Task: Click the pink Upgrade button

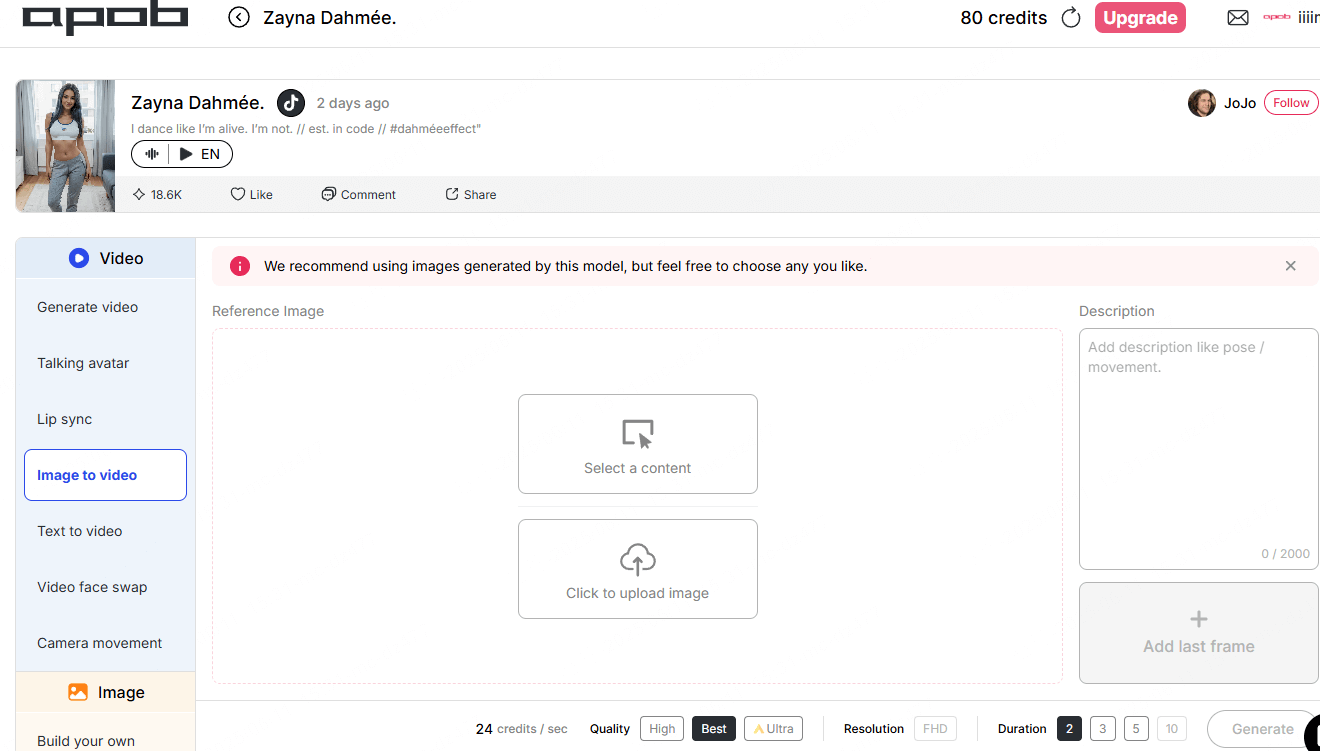Action: [1140, 18]
